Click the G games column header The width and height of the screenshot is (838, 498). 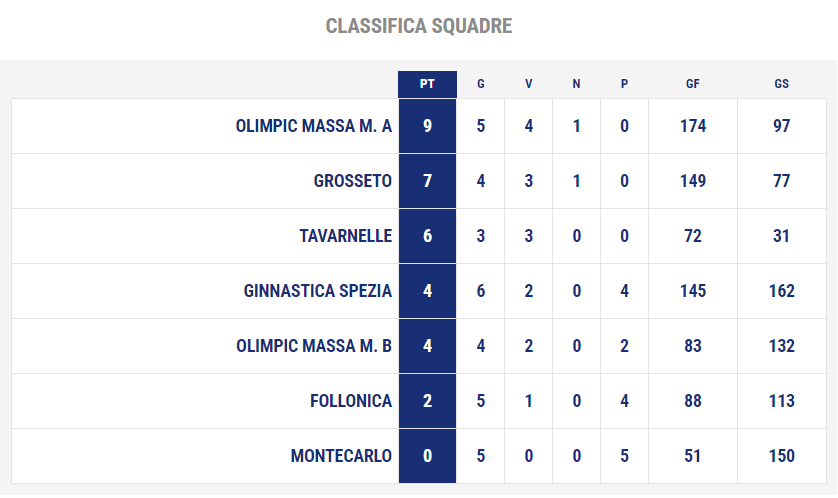pyautogui.click(x=481, y=84)
